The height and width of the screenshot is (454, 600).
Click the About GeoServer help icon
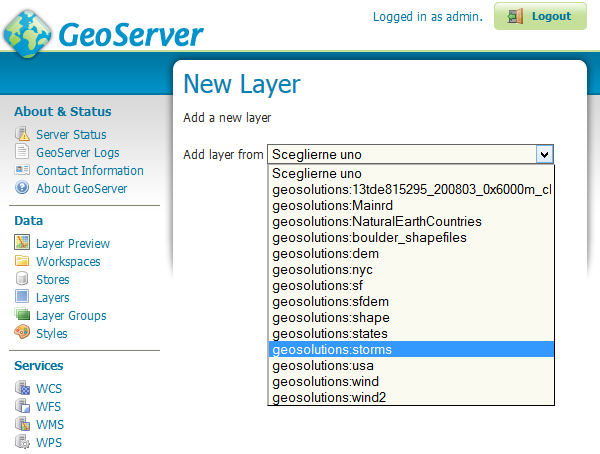(x=22, y=187)
